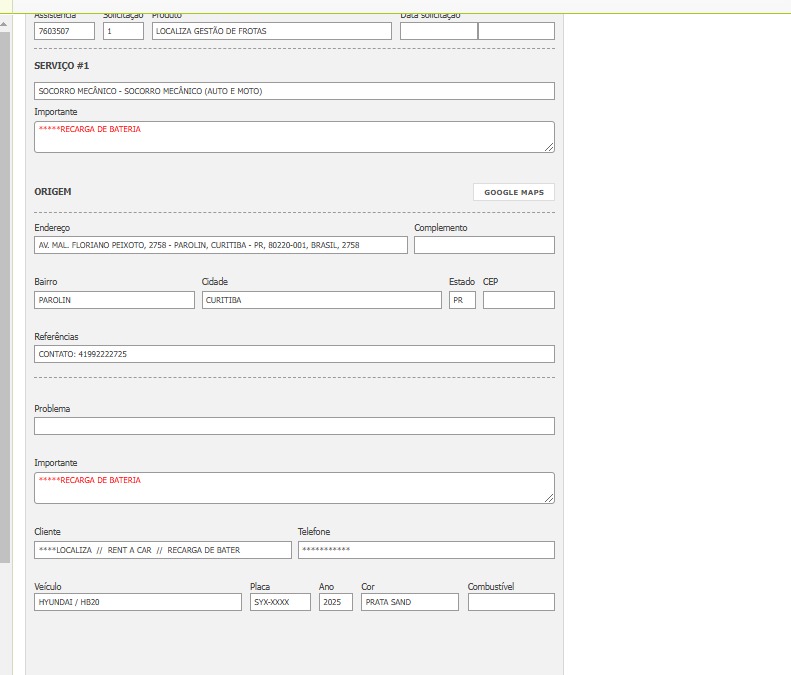This screenshot has height=675, width=791.
Task: Select the Cliente field LOCALIZA RENT A CAR
Action: click(x=162, y=550)
